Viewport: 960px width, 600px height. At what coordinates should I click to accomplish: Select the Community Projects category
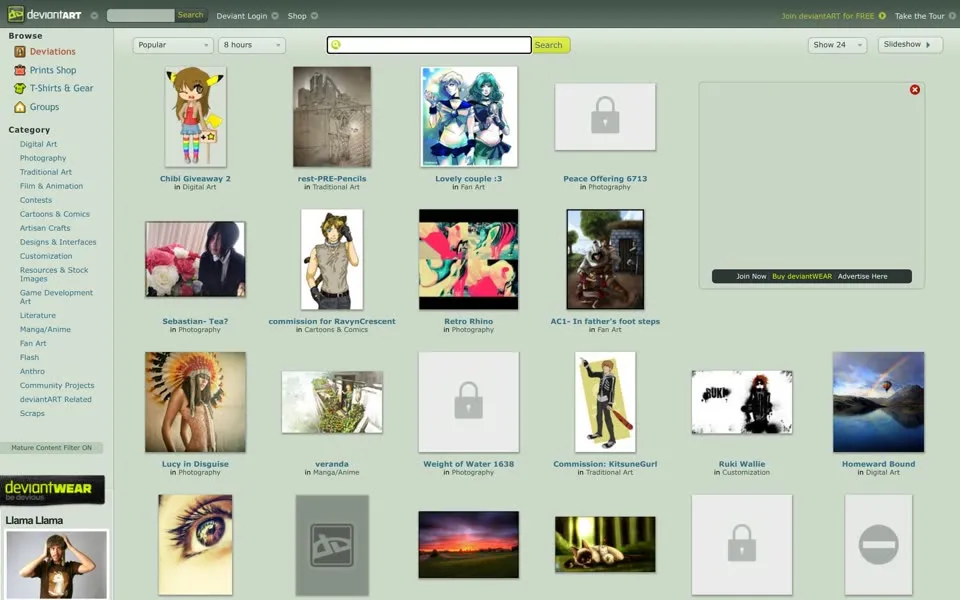pyautogui.click(x=57, y=386)
